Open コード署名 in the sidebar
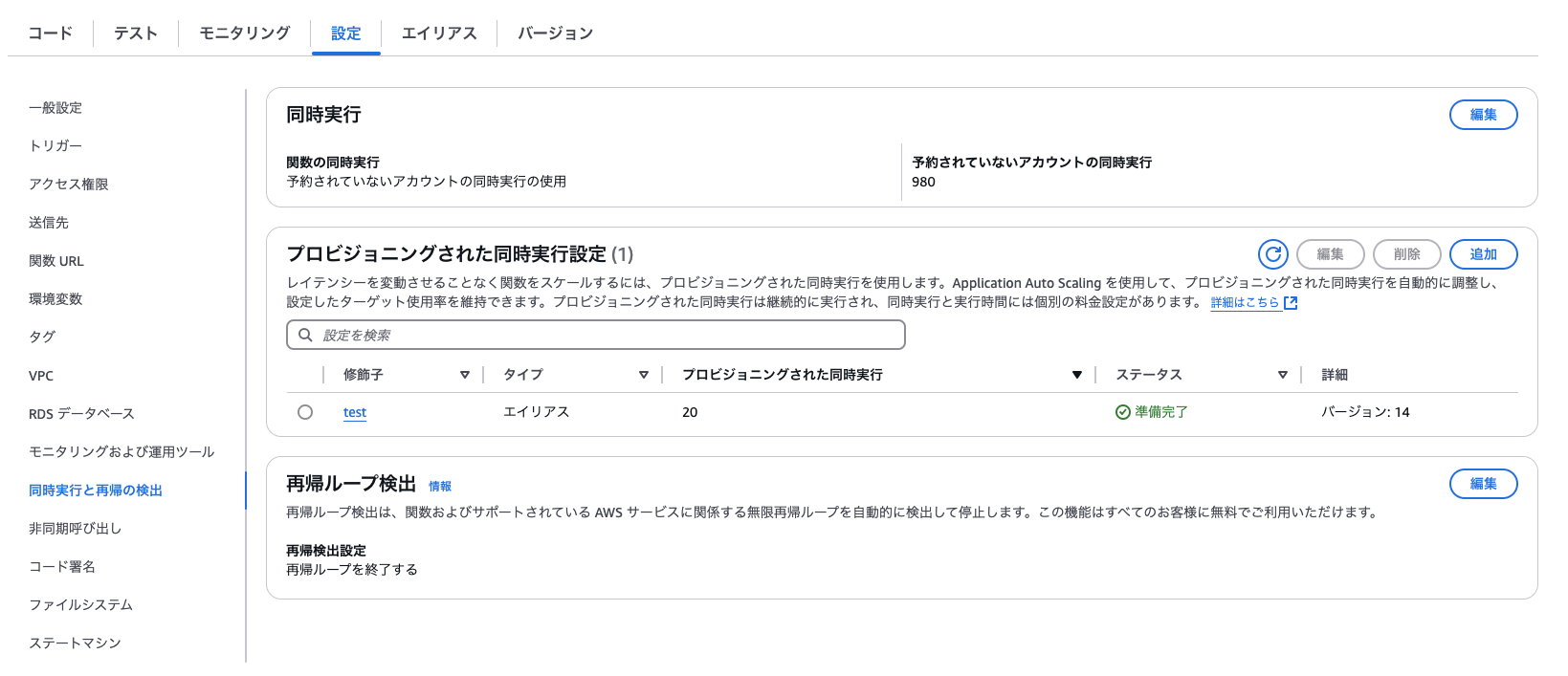The image size is (1568, 676). (x=62, y=567)
